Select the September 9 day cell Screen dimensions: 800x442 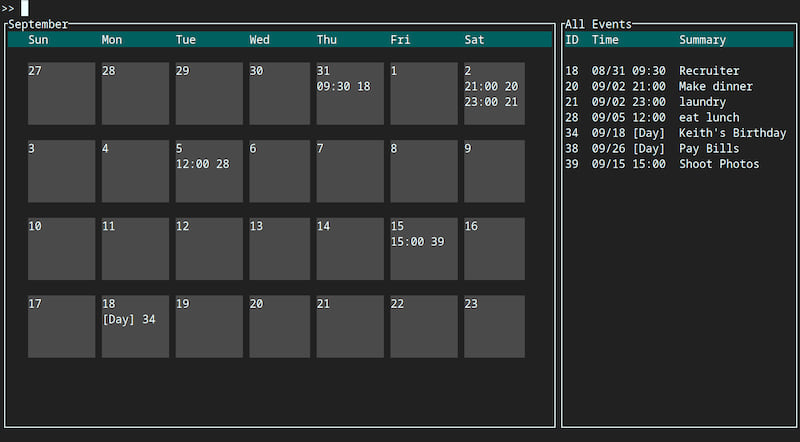[494, 171]
